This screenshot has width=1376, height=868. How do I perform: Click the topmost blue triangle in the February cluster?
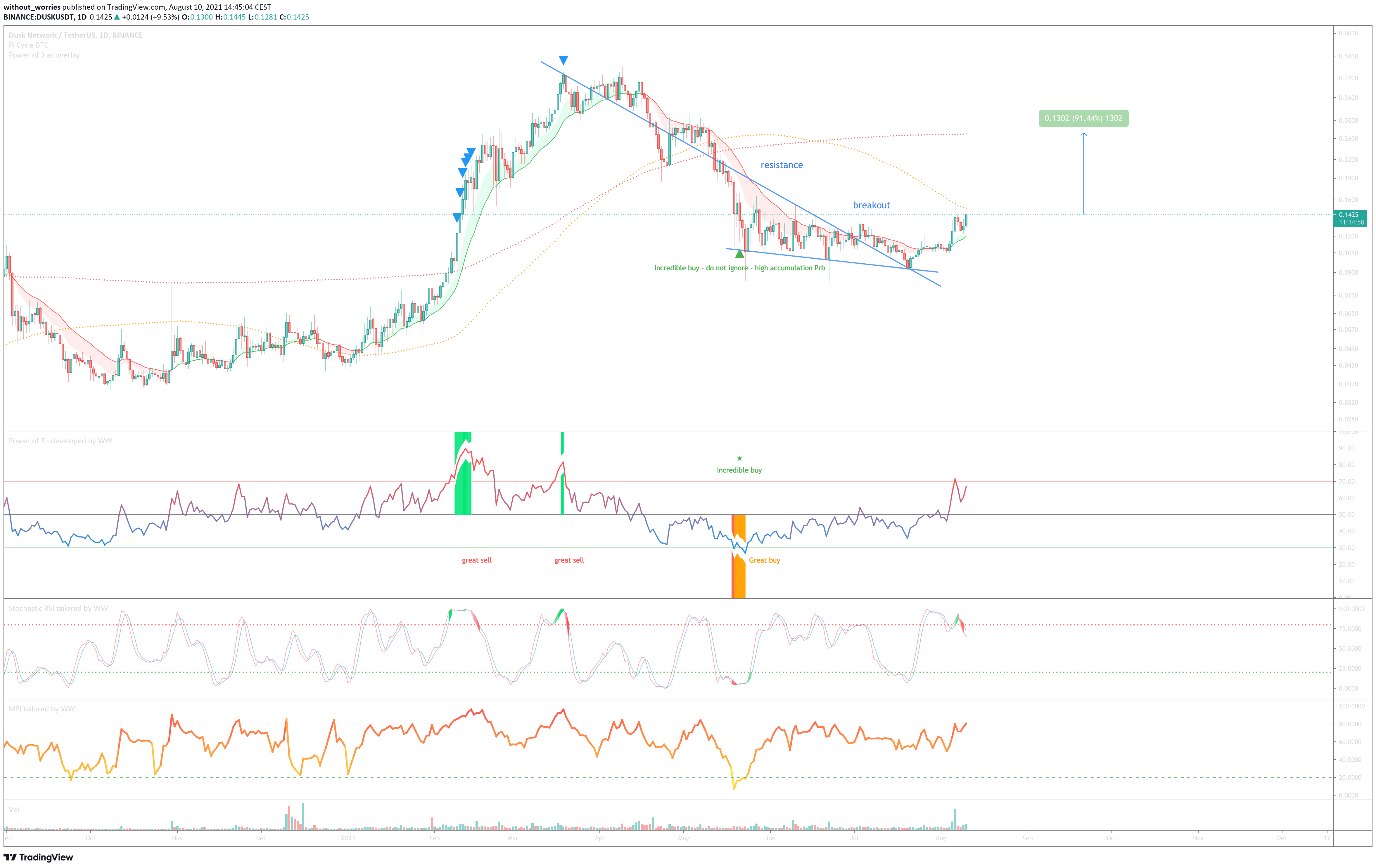tap(471, 152)
